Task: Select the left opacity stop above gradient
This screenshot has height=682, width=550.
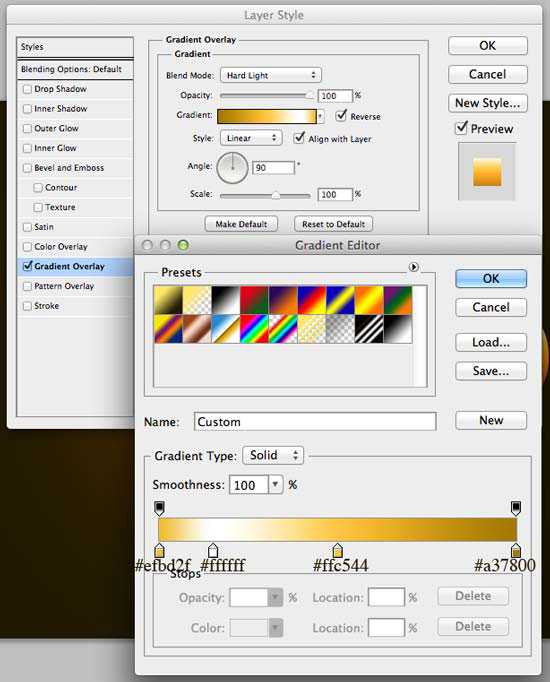Action: tap(160, 508)
